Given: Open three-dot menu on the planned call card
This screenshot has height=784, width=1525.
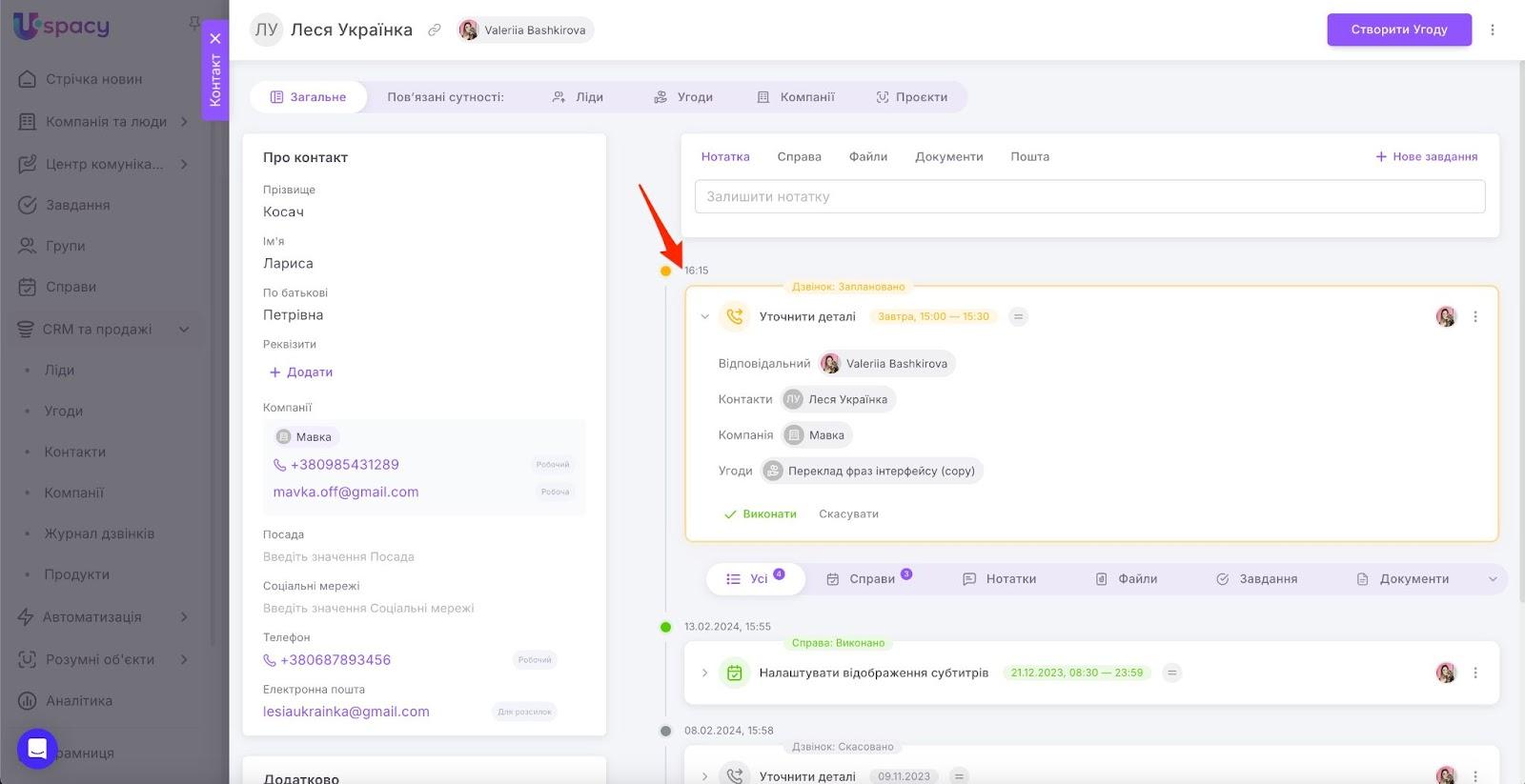Looking at the screenshot, I should [1475, 316].
